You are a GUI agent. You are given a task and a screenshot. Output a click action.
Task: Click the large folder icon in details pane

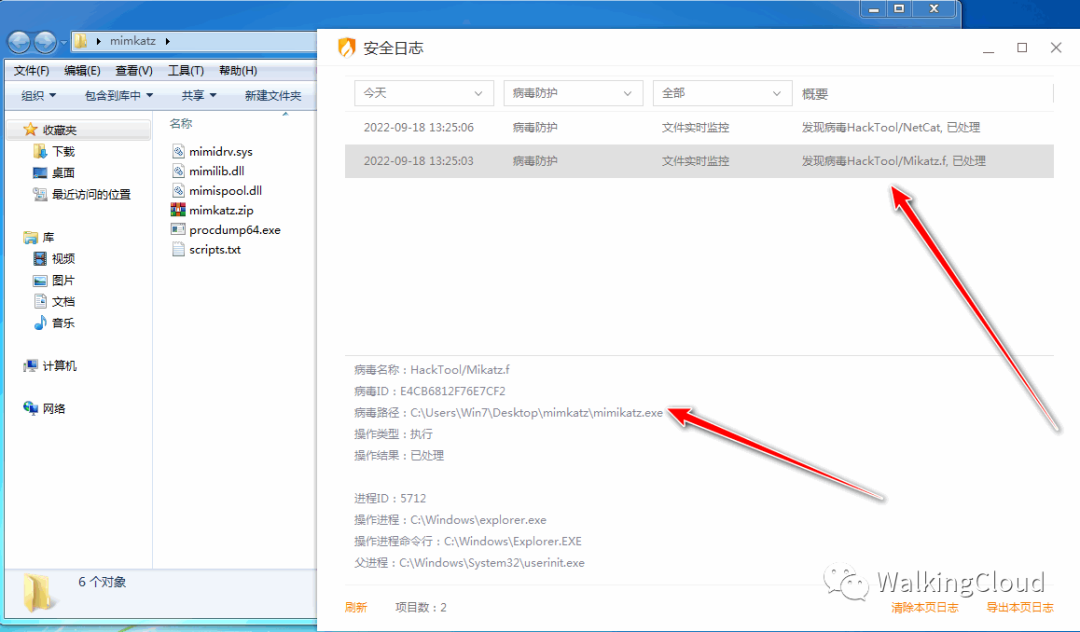tap(38, 593)
